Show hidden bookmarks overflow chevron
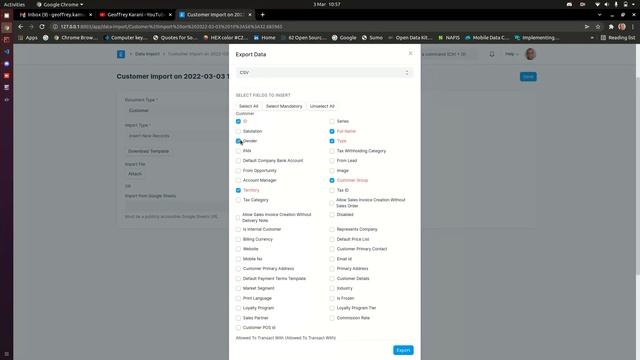This screenshot has height=360, width=640. 592,38
